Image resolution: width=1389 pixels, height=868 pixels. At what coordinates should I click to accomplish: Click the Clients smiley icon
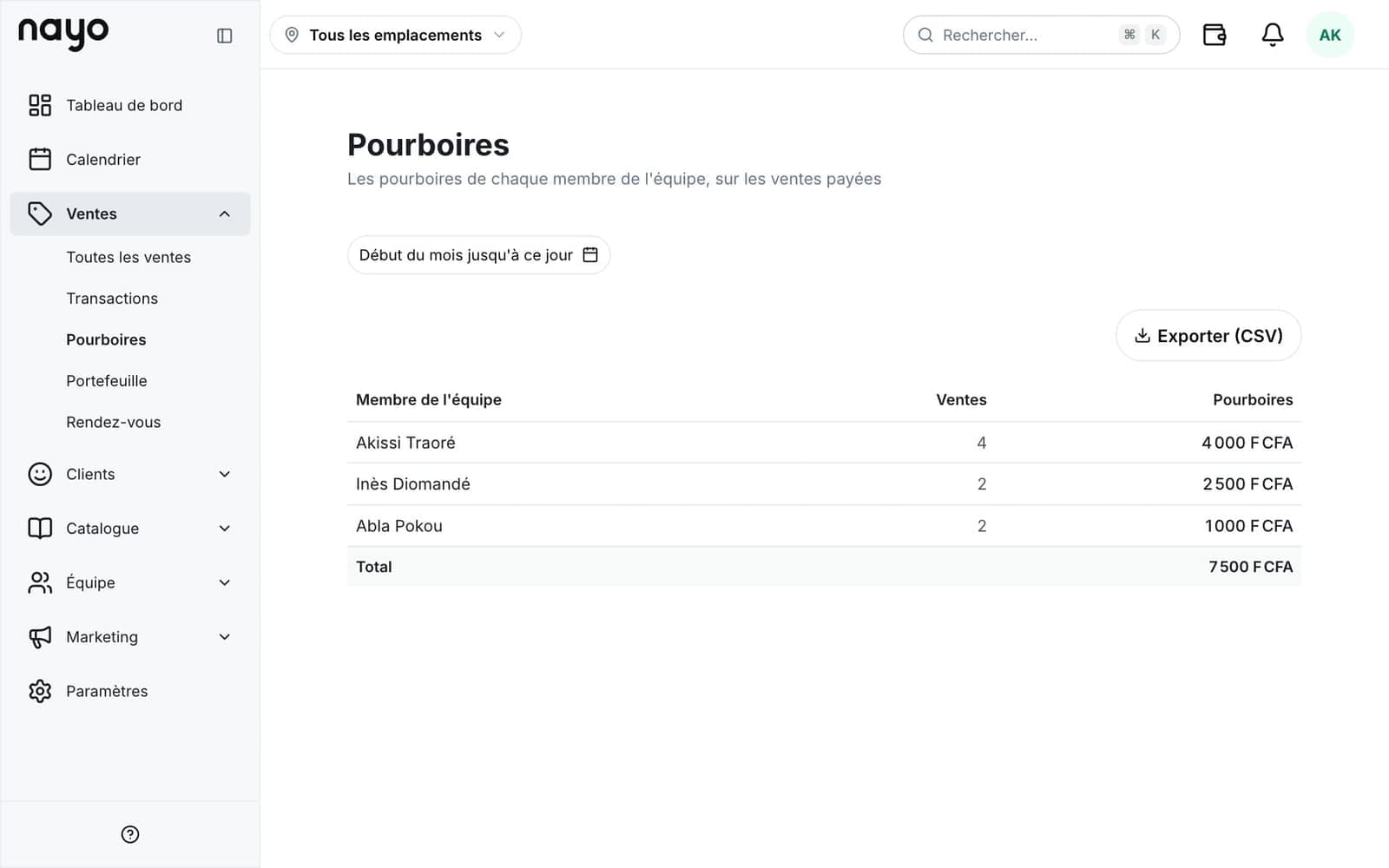(x=40, y=474)
